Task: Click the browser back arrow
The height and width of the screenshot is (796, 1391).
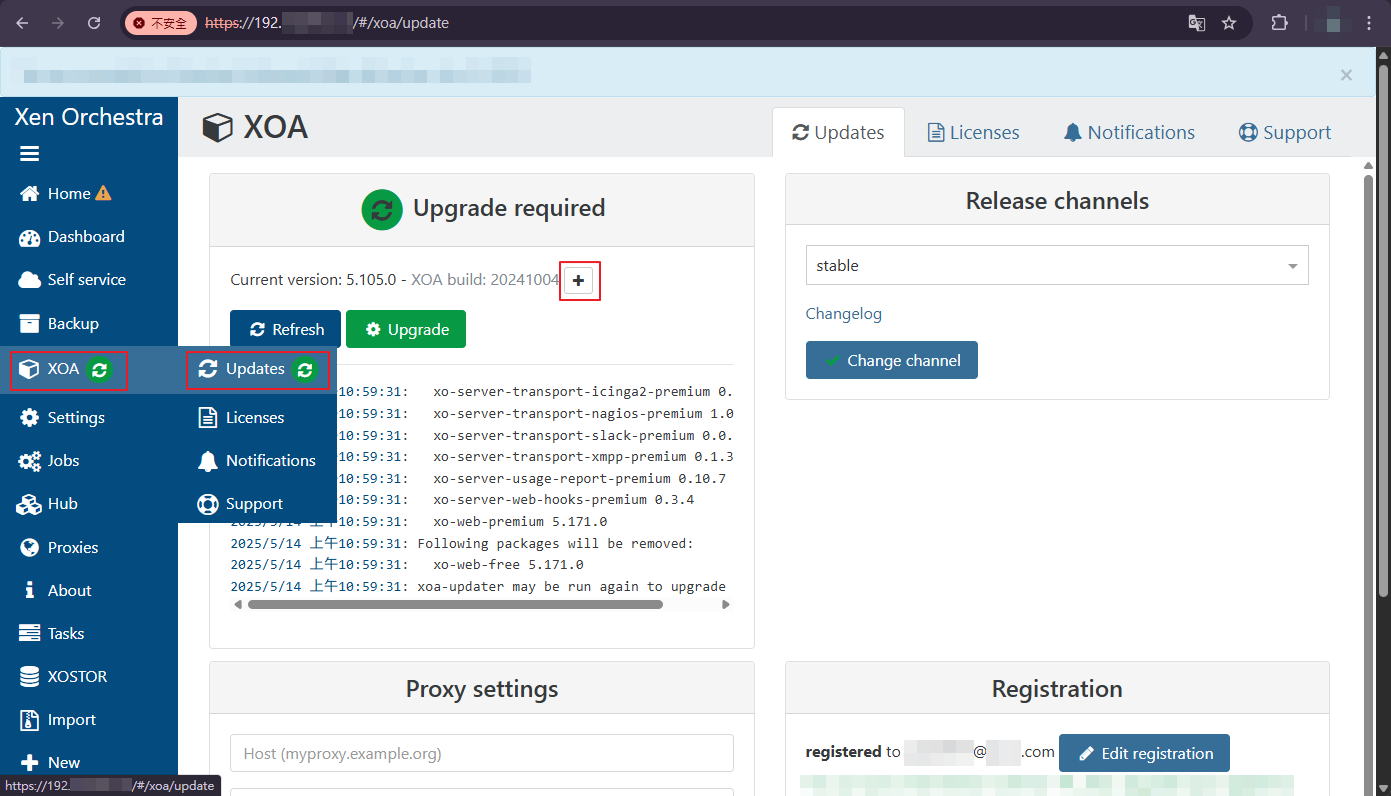Action: click(22, 23)
